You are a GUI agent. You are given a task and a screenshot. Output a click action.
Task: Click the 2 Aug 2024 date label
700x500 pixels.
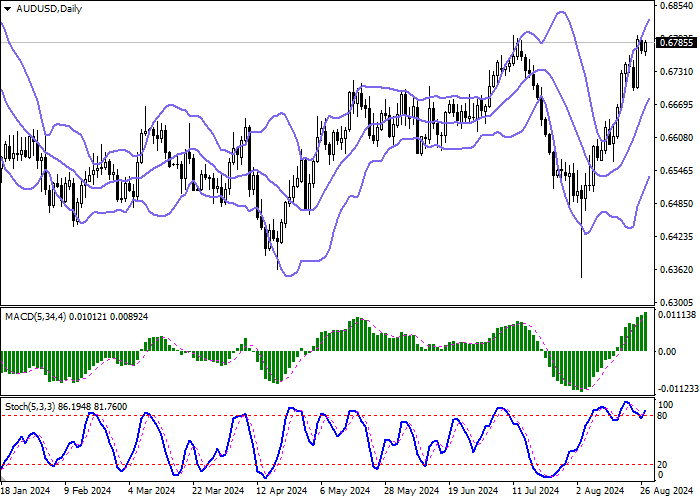600,491
